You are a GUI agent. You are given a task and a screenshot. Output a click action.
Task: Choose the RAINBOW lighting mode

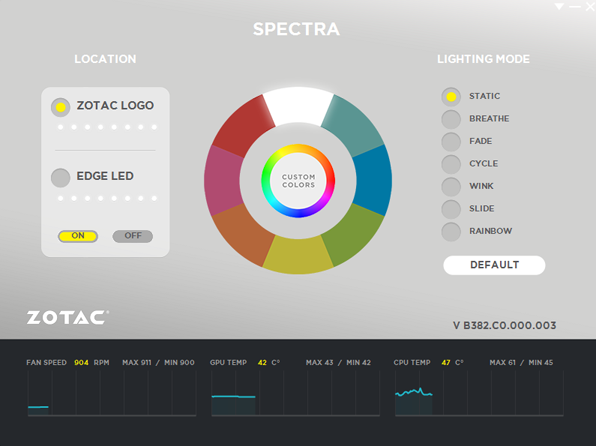pos(451,232)
